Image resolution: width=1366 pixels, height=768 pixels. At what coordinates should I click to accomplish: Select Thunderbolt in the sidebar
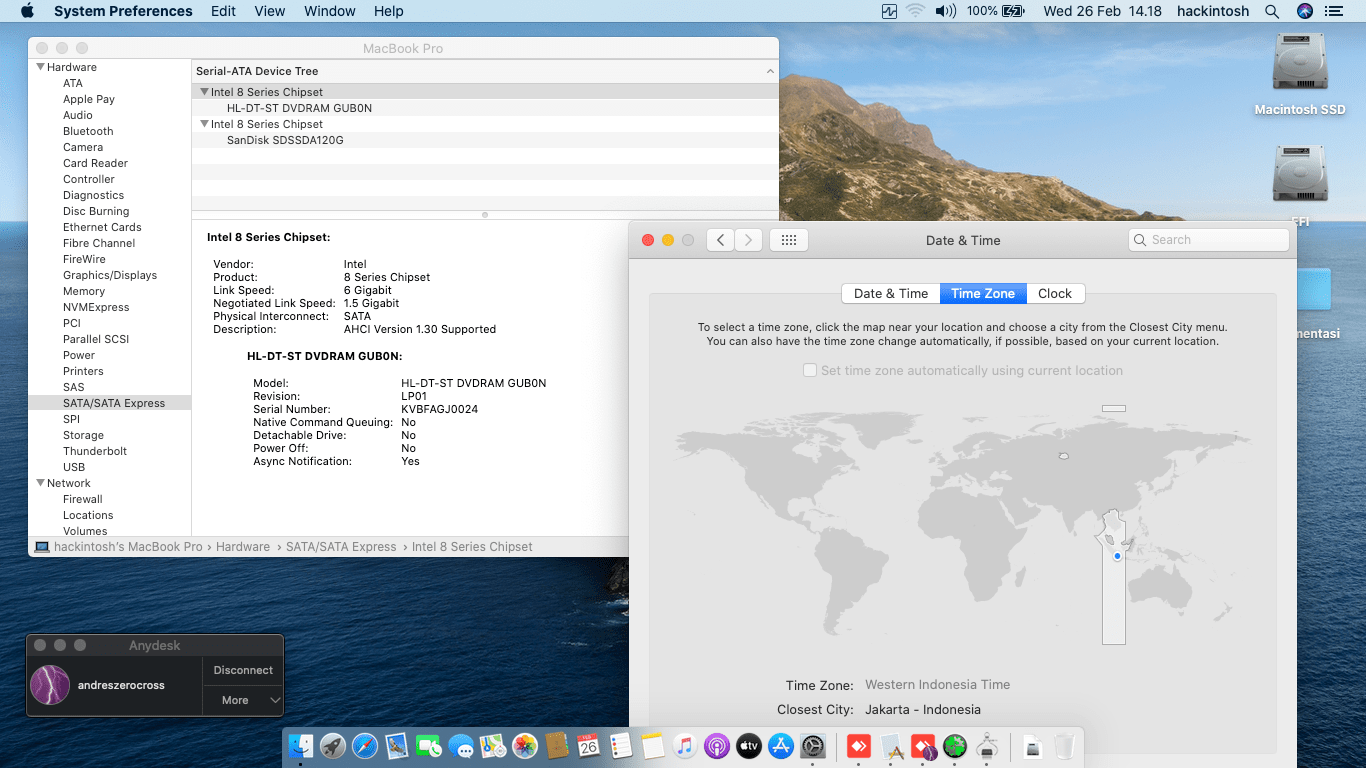(x=96, y=451)
